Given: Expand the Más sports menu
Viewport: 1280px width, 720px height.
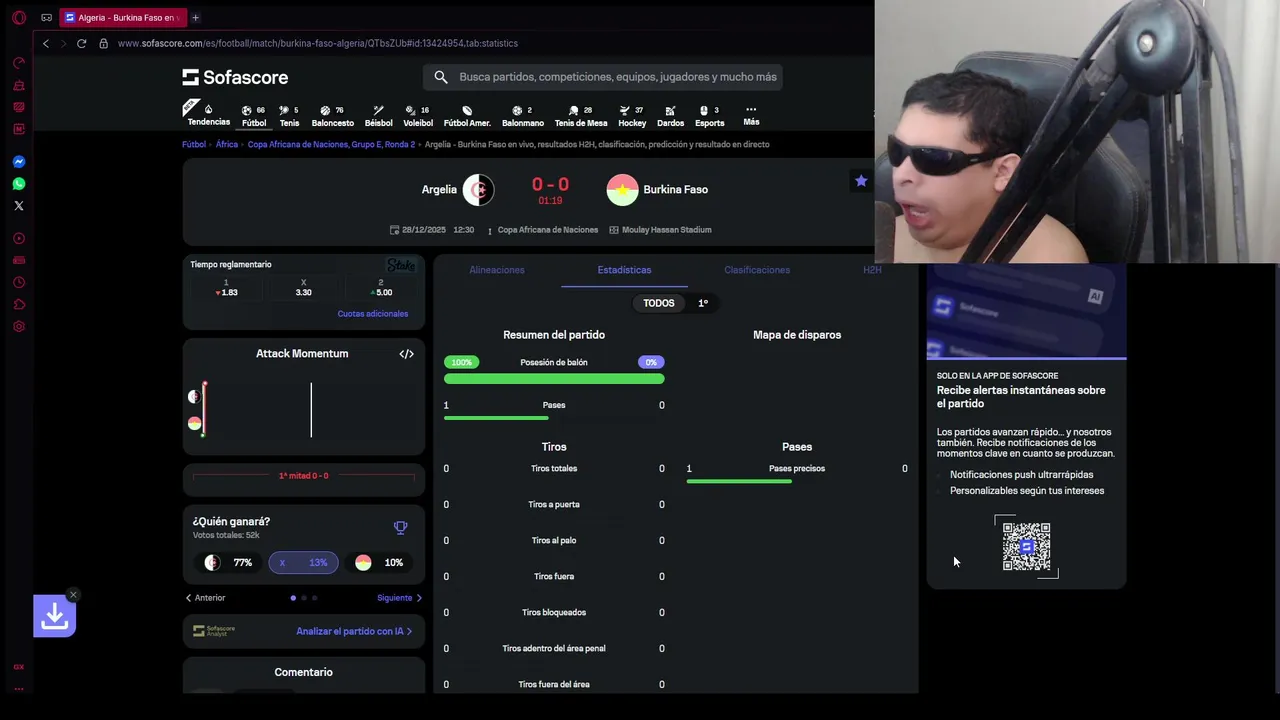Looking at the screenshot, I should [751, 115].
